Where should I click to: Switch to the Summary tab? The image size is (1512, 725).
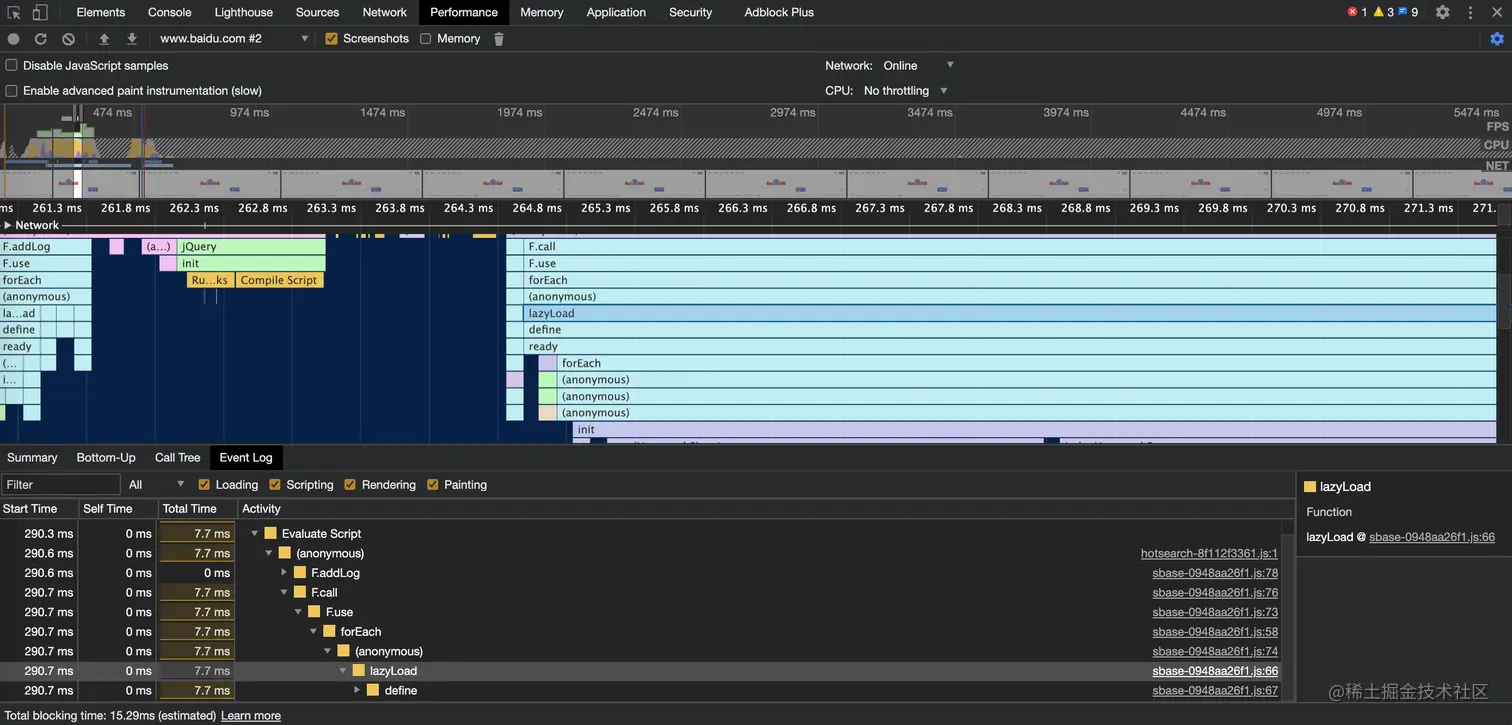32,458
